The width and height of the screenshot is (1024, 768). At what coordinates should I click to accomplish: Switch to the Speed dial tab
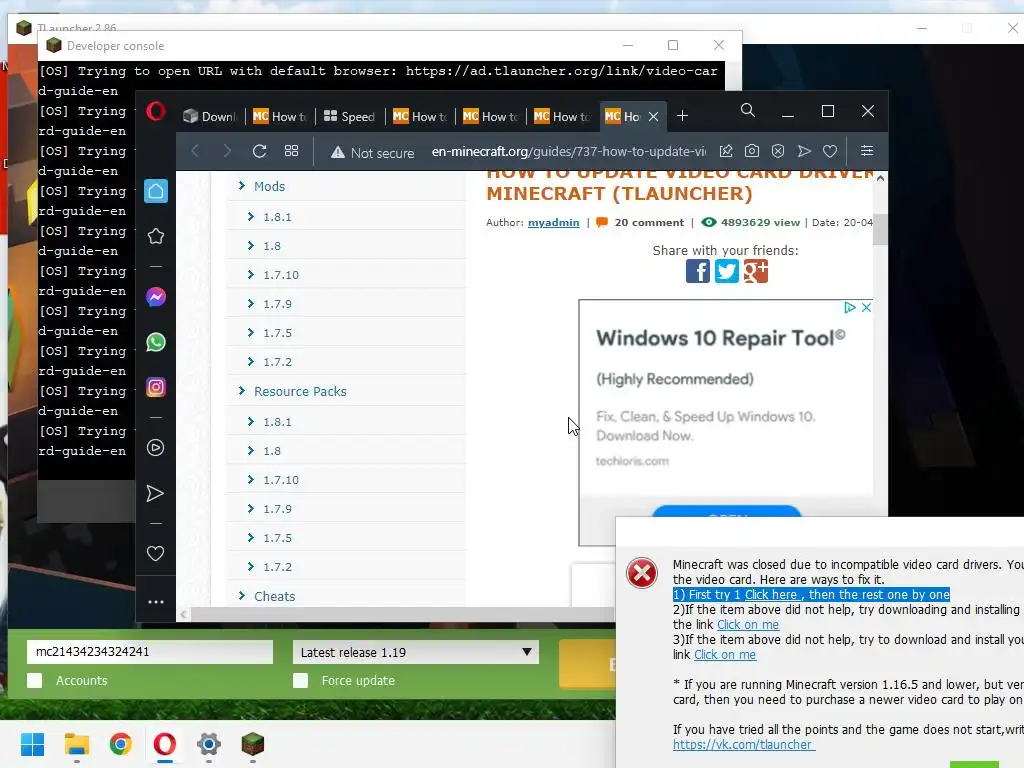(x=349, y=116)
